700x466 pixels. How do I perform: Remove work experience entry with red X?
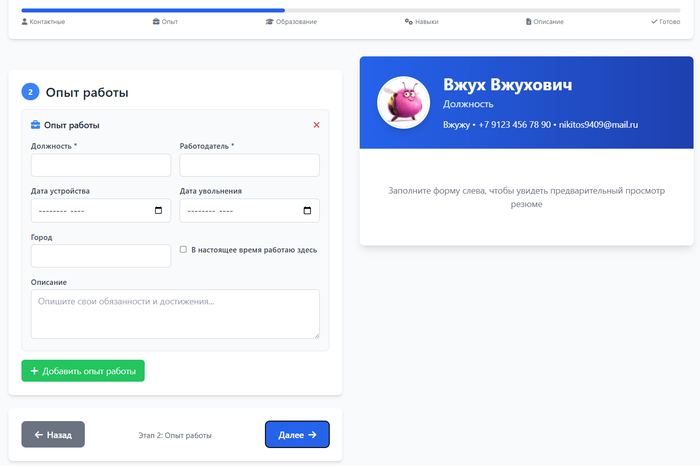click(x=316, y=125)
